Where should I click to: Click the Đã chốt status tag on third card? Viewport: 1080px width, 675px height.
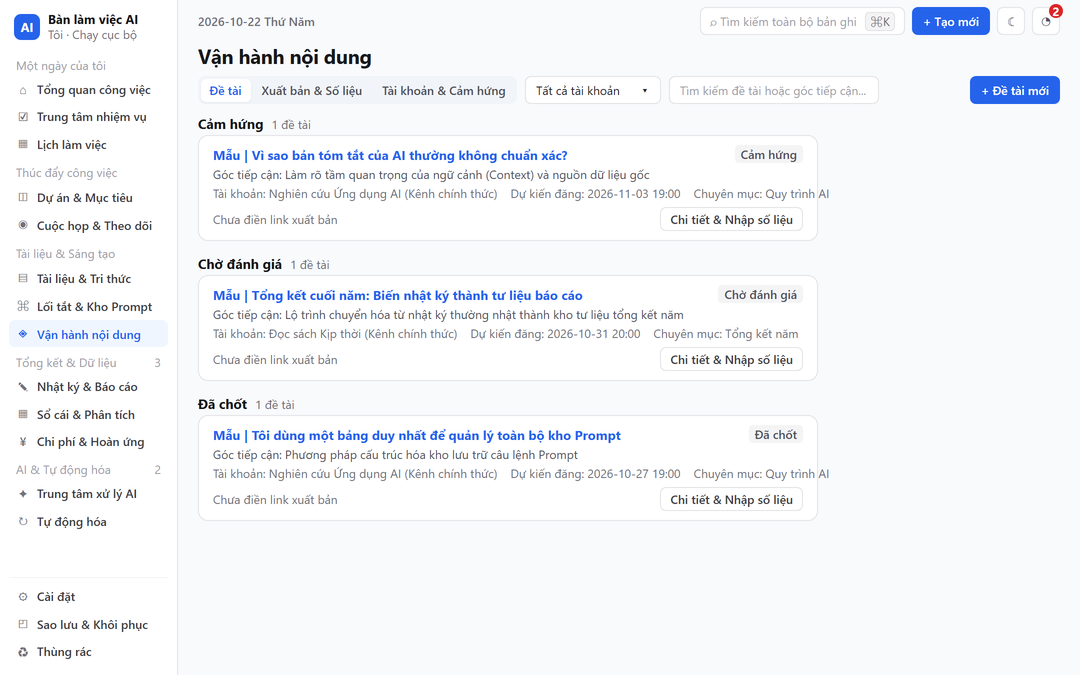[x=776, y=435]
